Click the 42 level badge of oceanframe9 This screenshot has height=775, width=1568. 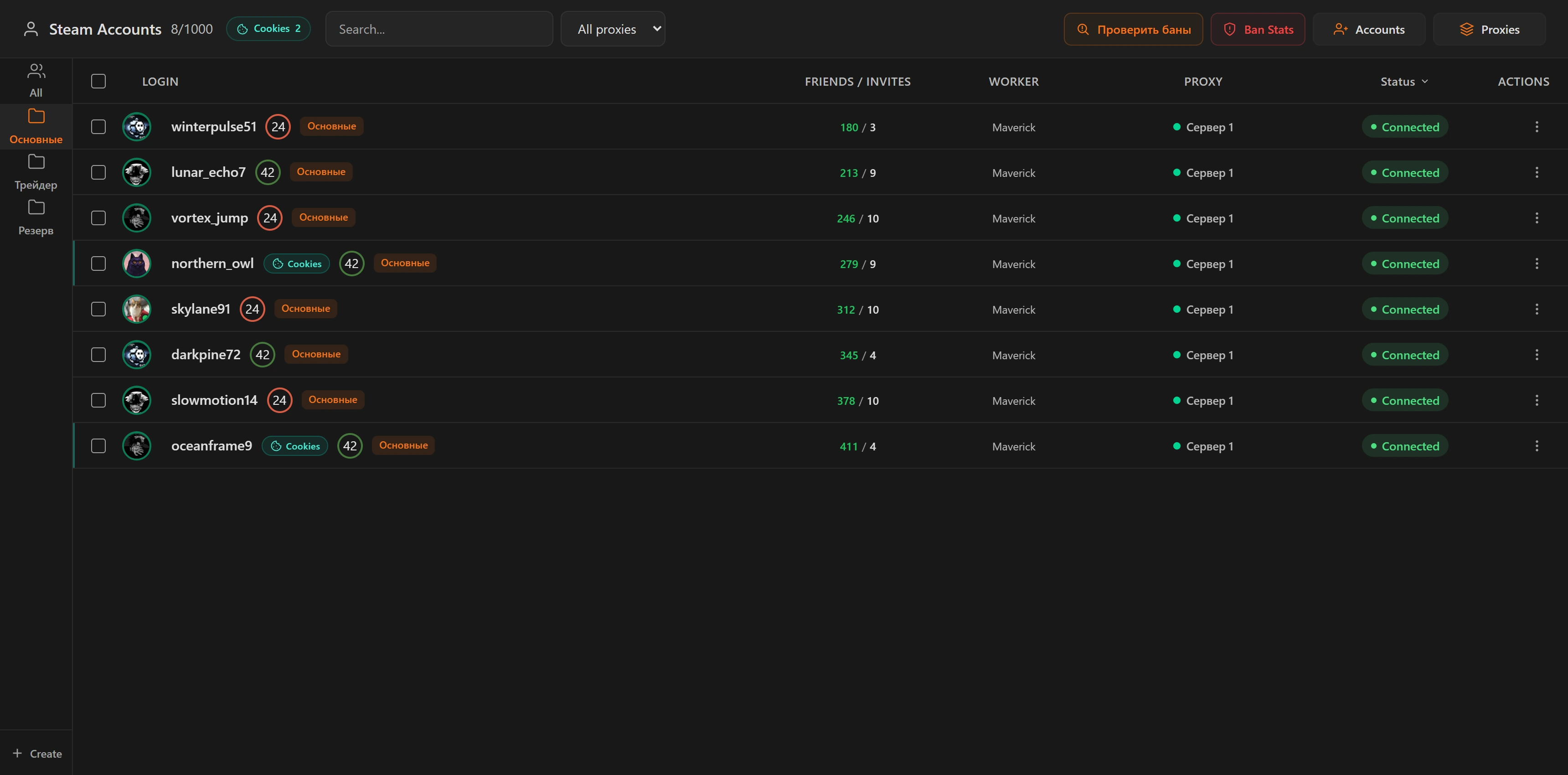[x=350, y=446]
